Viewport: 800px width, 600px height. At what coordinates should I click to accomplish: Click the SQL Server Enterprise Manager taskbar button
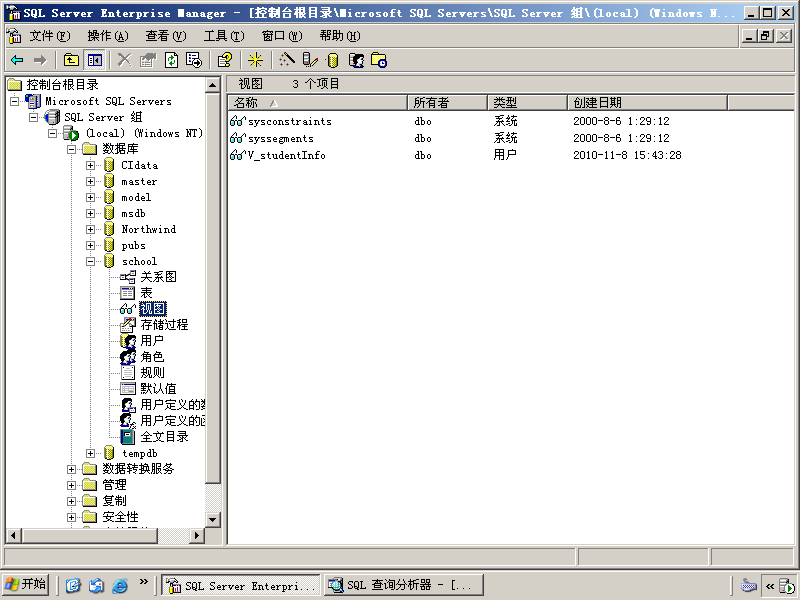(x=241, y=585)
